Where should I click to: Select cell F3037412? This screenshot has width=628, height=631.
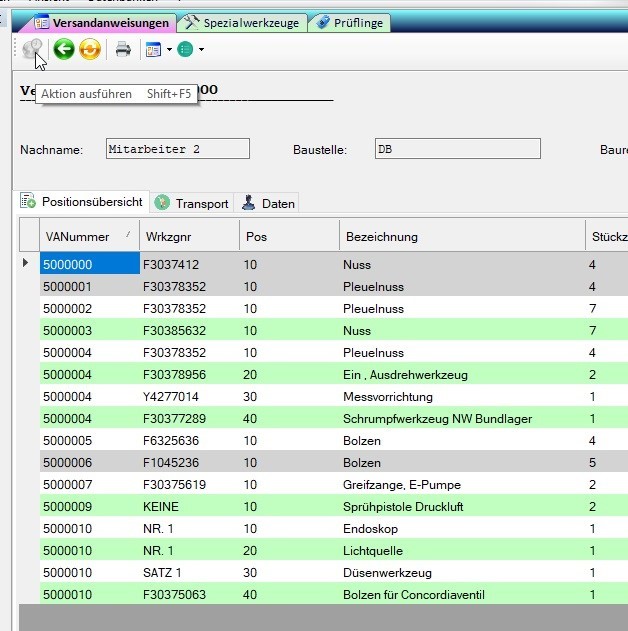(x=189, y=264)
